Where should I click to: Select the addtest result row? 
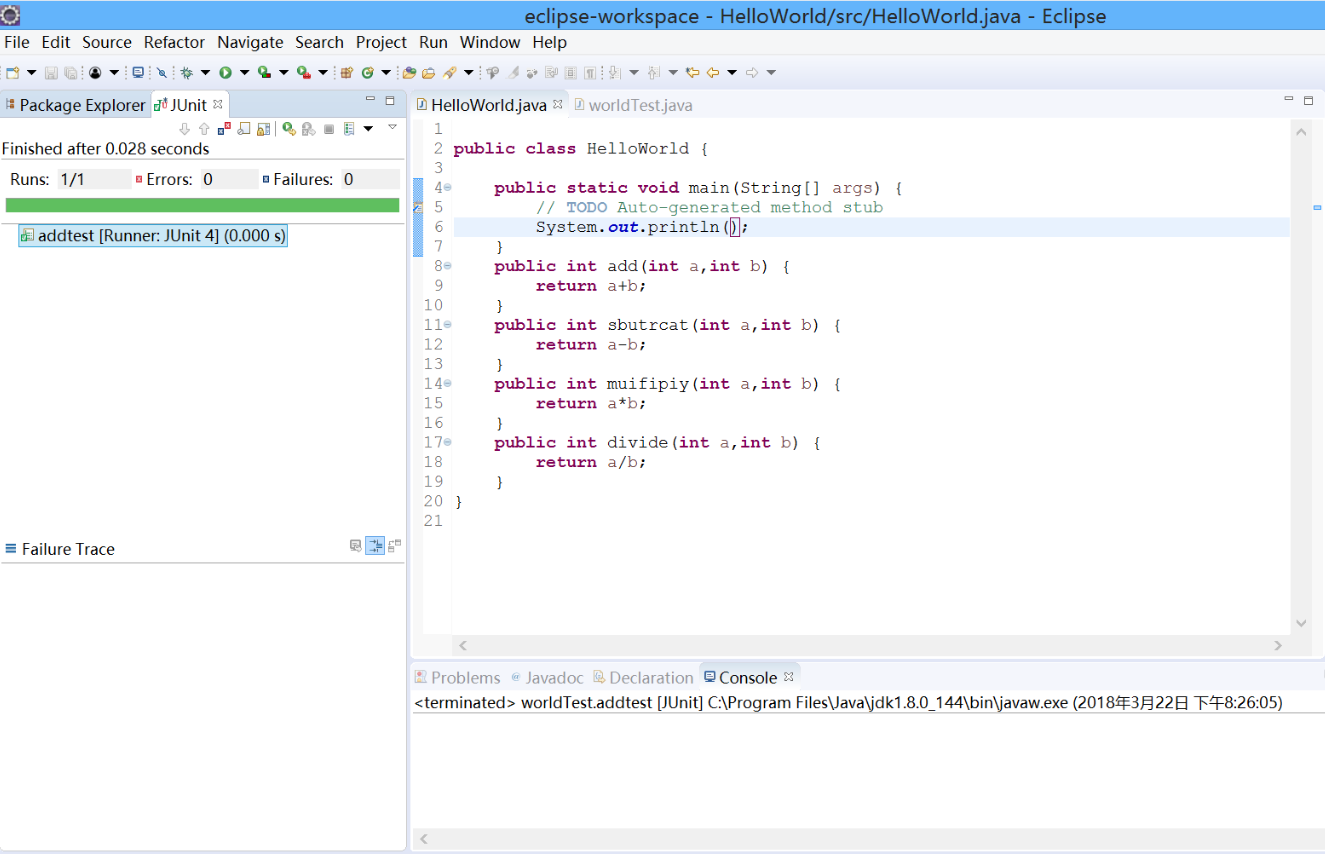pos(153,236)
